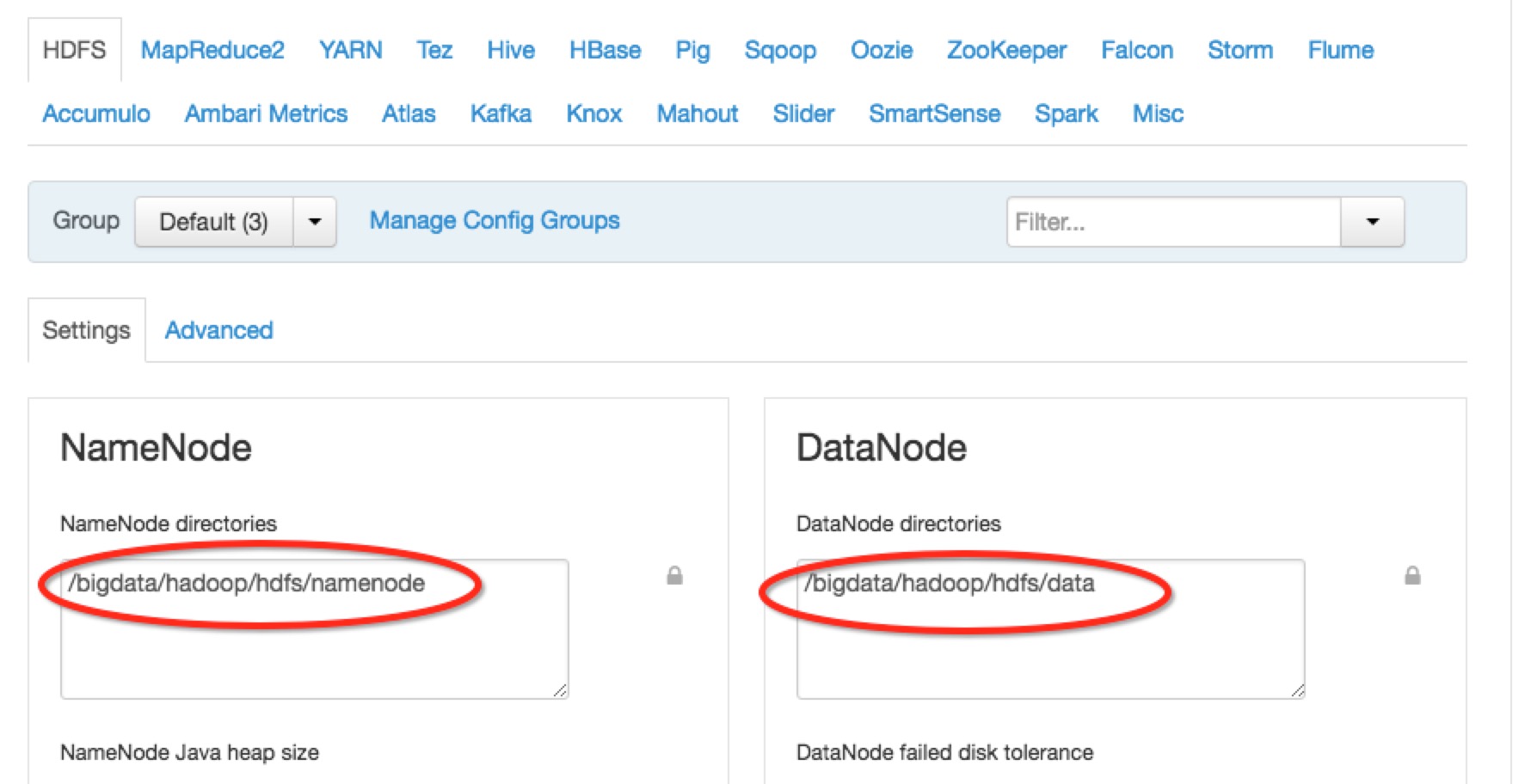
Task: Click the lock icon beside NameNode directories
Action: 674,576
